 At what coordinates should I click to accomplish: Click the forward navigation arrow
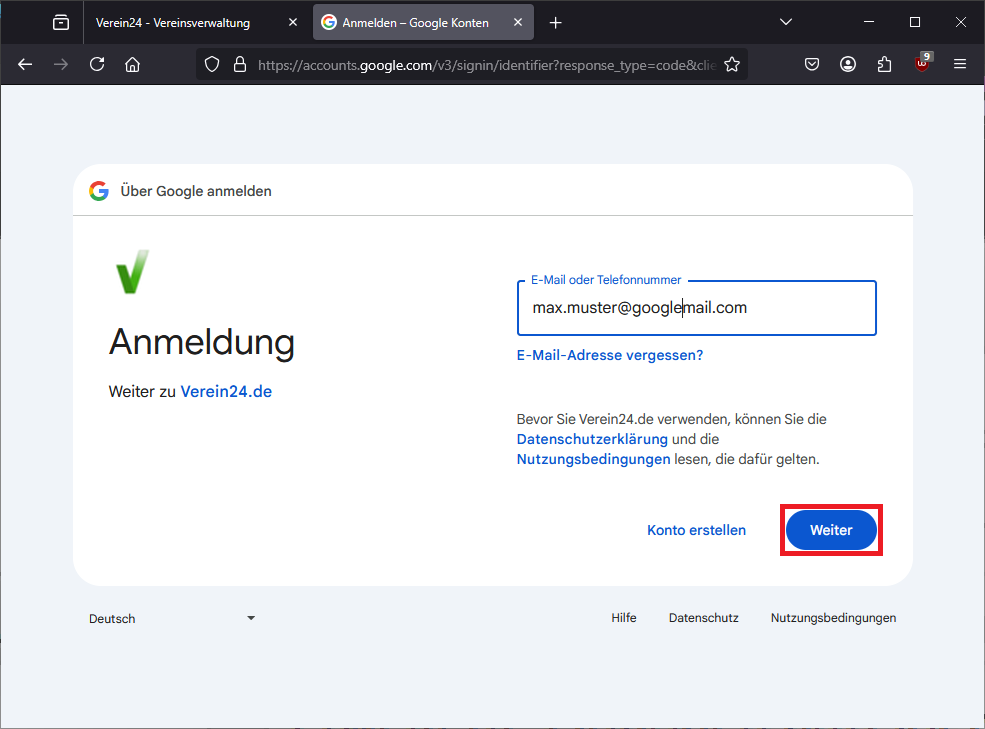tap(61, 64)
